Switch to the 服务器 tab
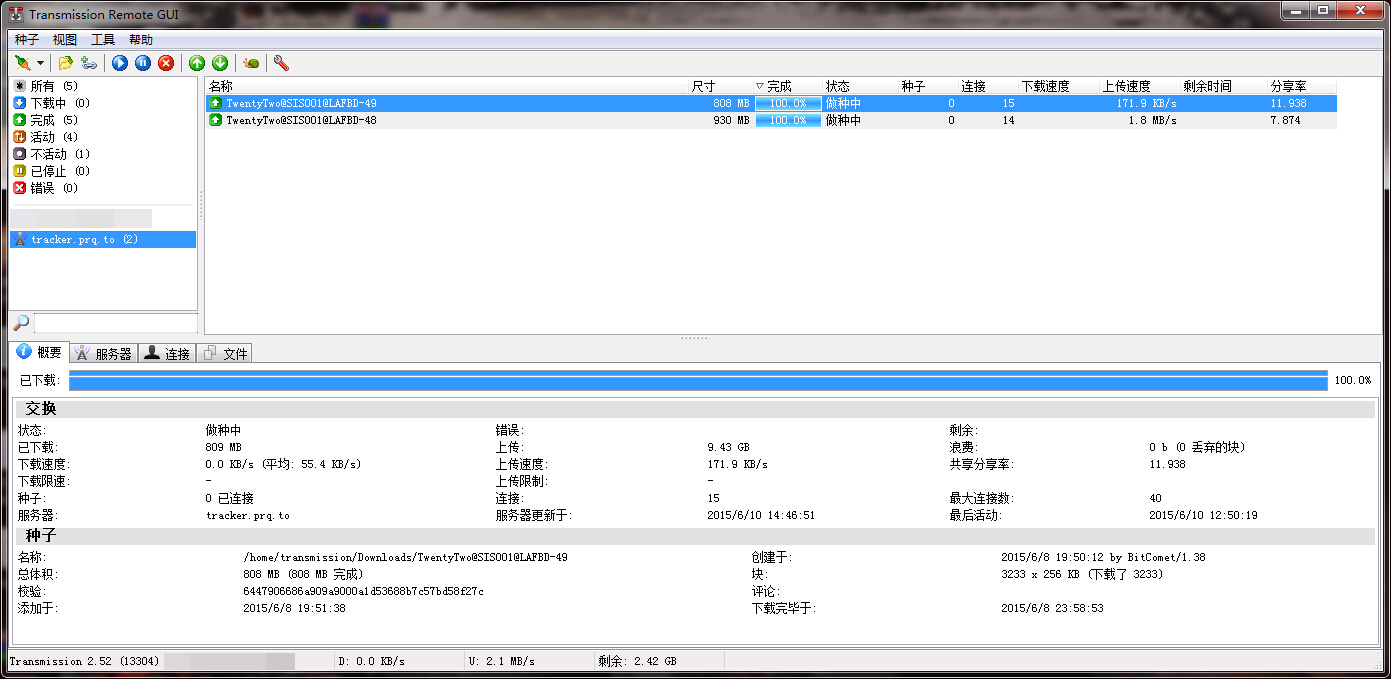Viewport: 1391px width, 679px height. pos(104,353)
